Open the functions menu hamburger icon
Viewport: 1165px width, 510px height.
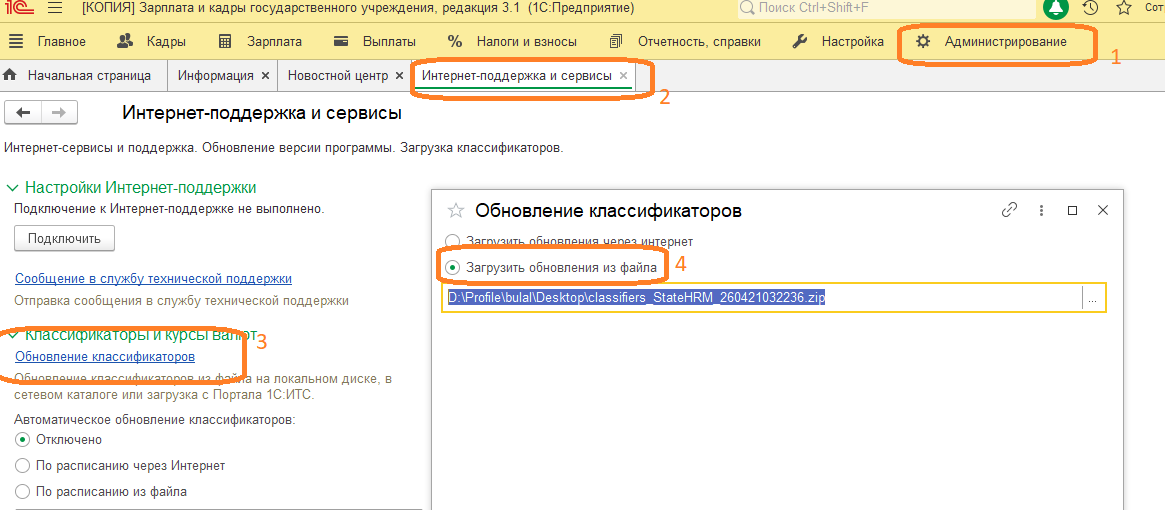[x=55, y=8]
